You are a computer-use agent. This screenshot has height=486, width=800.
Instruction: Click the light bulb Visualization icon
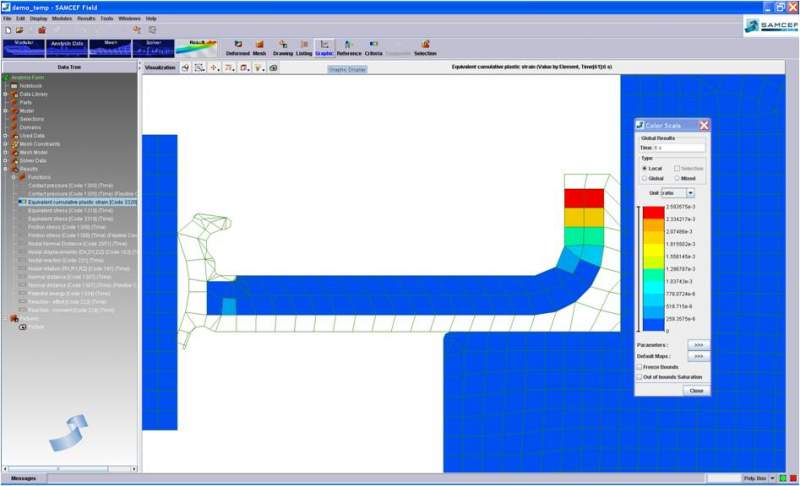259,67
